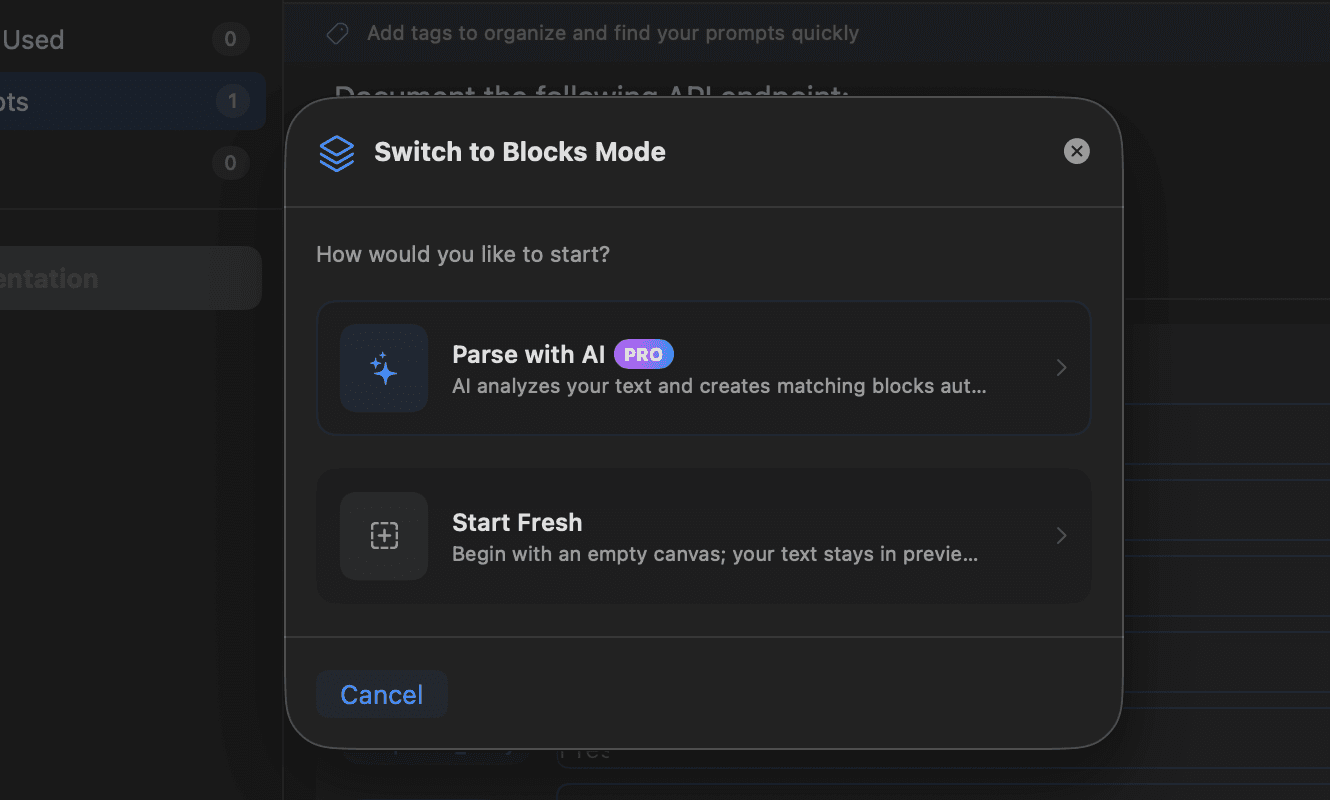Click "AI analyzes your text" description
The width and height of the screenshot is (1330, 800).
click(x=719, y=386)
